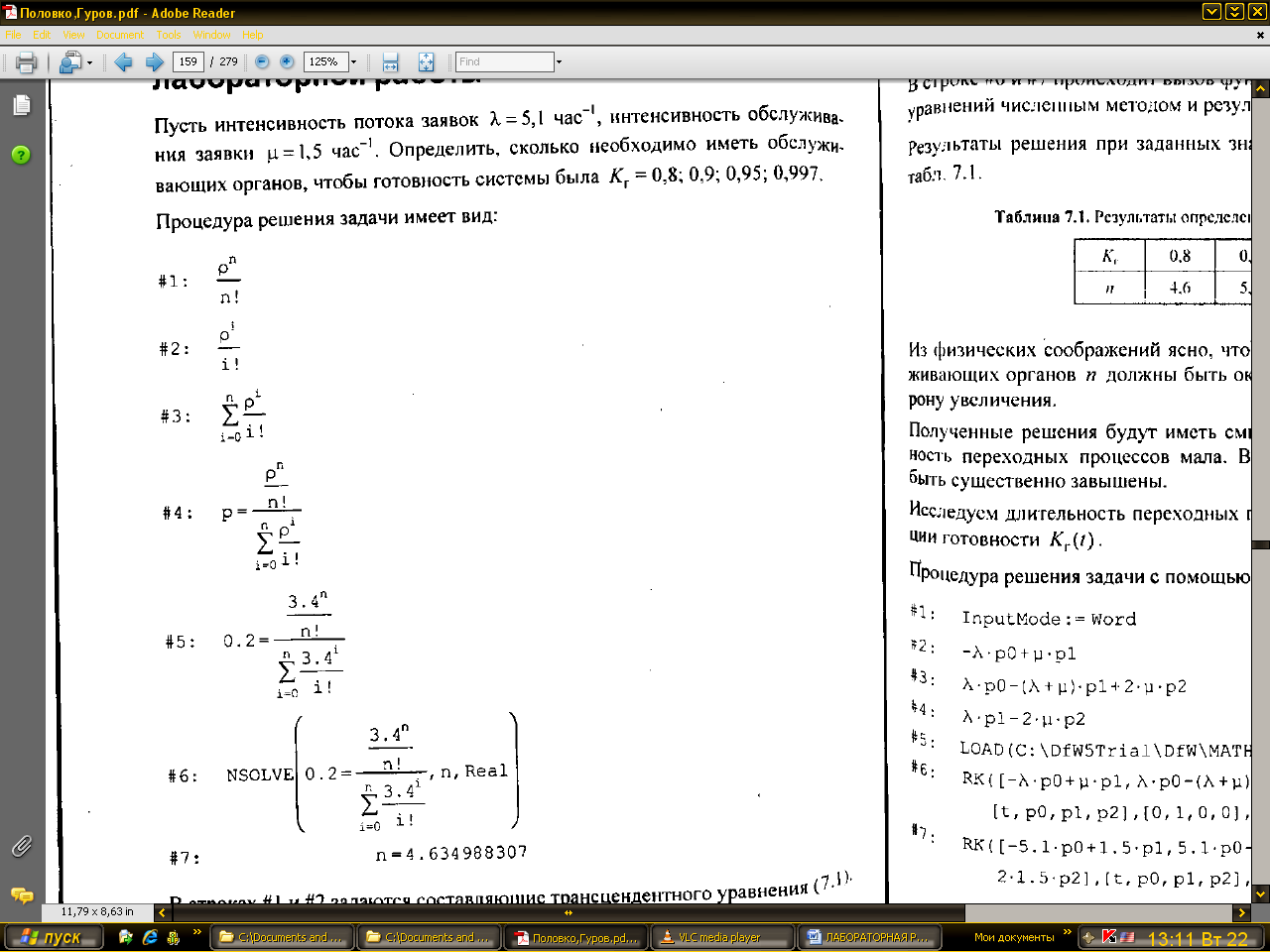The width and height of the screenshot is (1270, 952).
Task: Open the Find options dropdown arrow
Action: 559,61
